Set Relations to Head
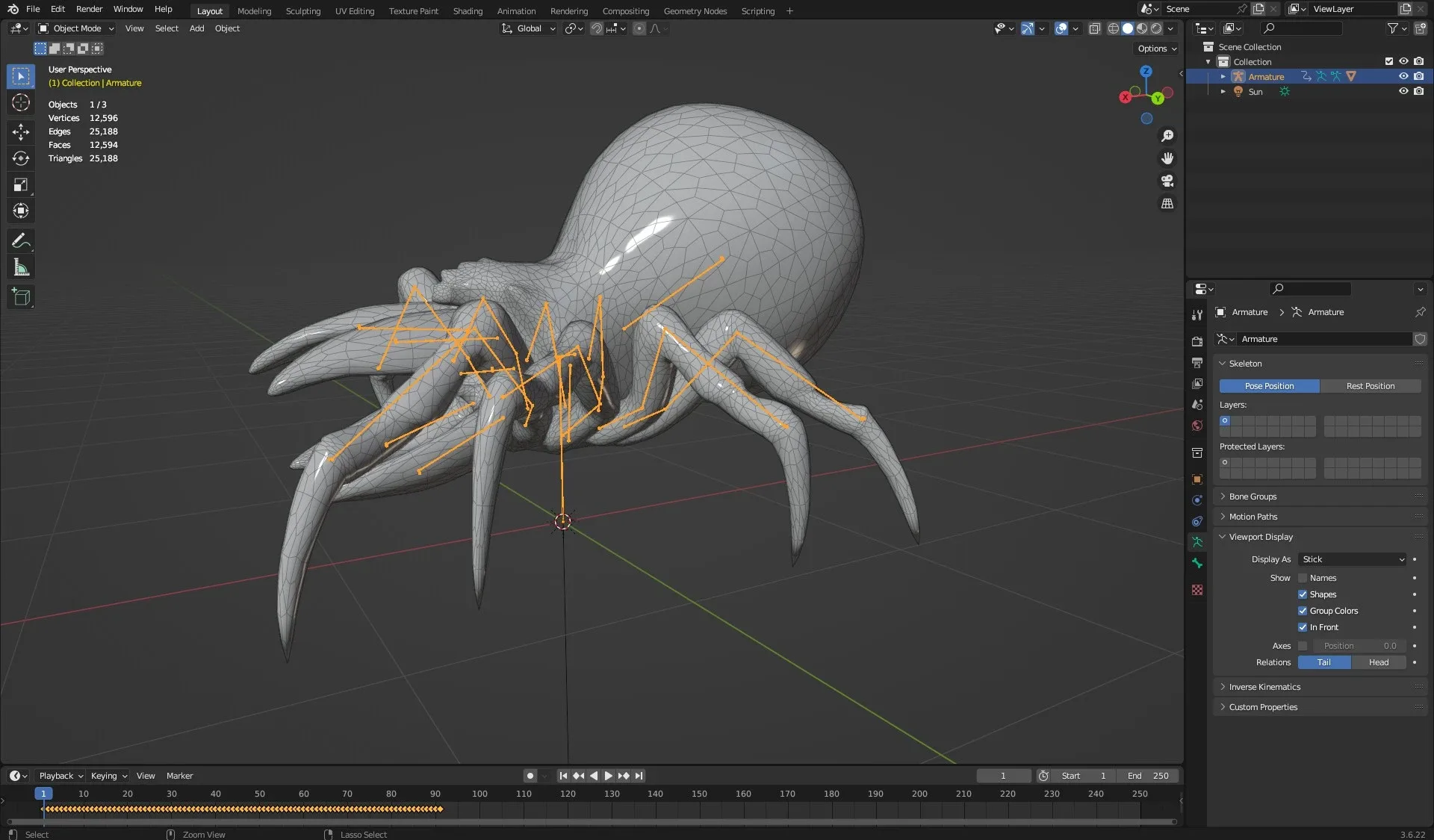The image size is (1434, 840). tap(1378, 662)
